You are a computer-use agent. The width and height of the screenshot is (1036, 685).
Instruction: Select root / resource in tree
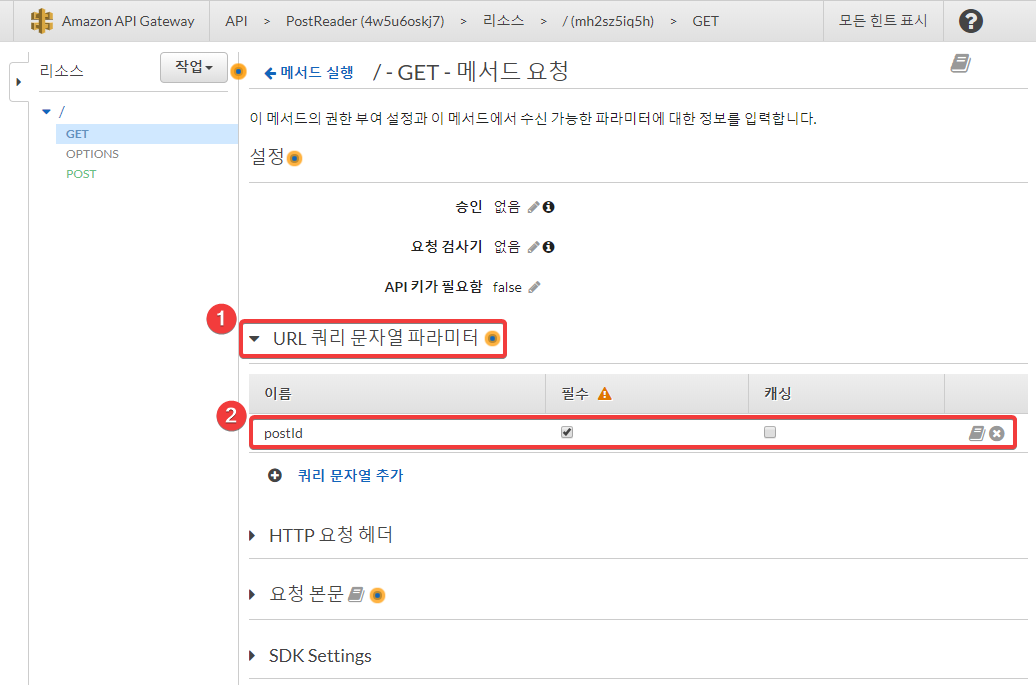62,112
